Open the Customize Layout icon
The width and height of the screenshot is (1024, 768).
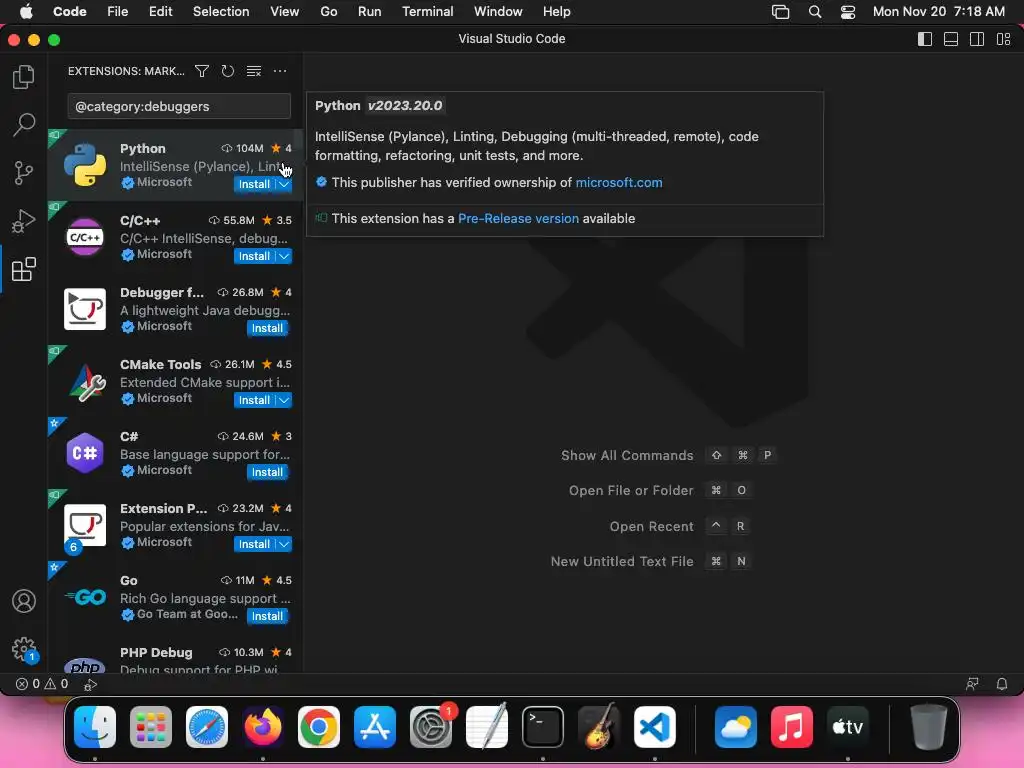pyautogui.click(x=1003, y=39)
